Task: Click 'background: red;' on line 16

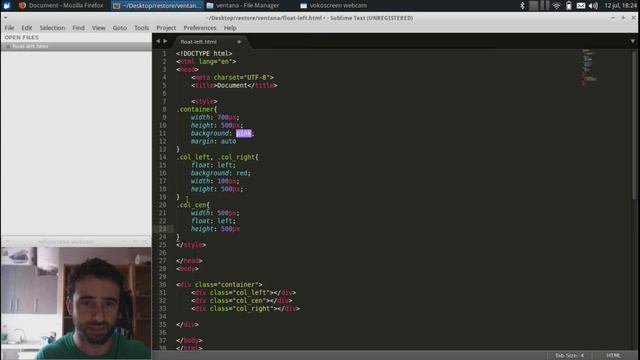Action: [x=221, y=173]
